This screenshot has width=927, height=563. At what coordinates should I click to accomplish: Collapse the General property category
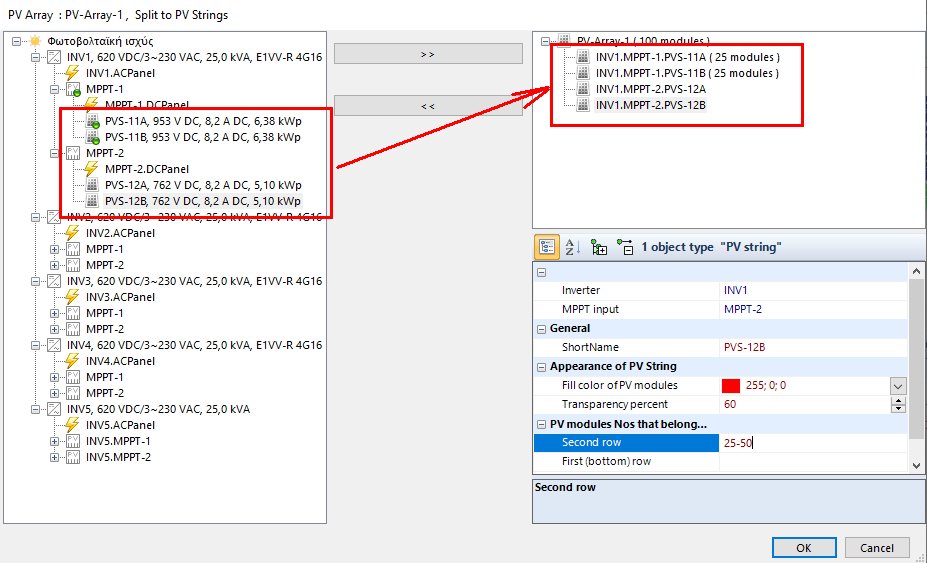coord(541,328)
